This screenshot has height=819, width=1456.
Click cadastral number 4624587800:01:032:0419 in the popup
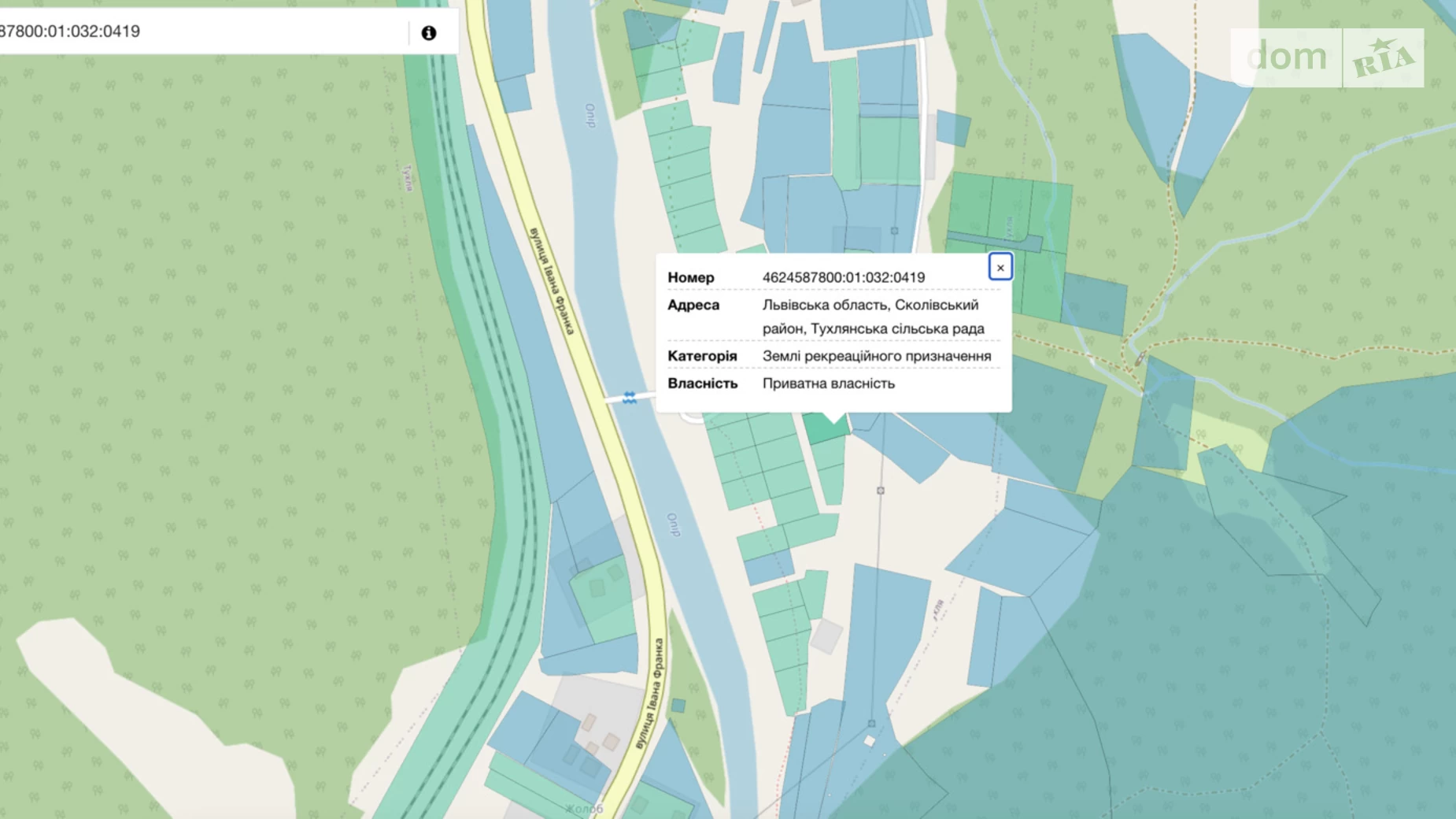(843, 277)
